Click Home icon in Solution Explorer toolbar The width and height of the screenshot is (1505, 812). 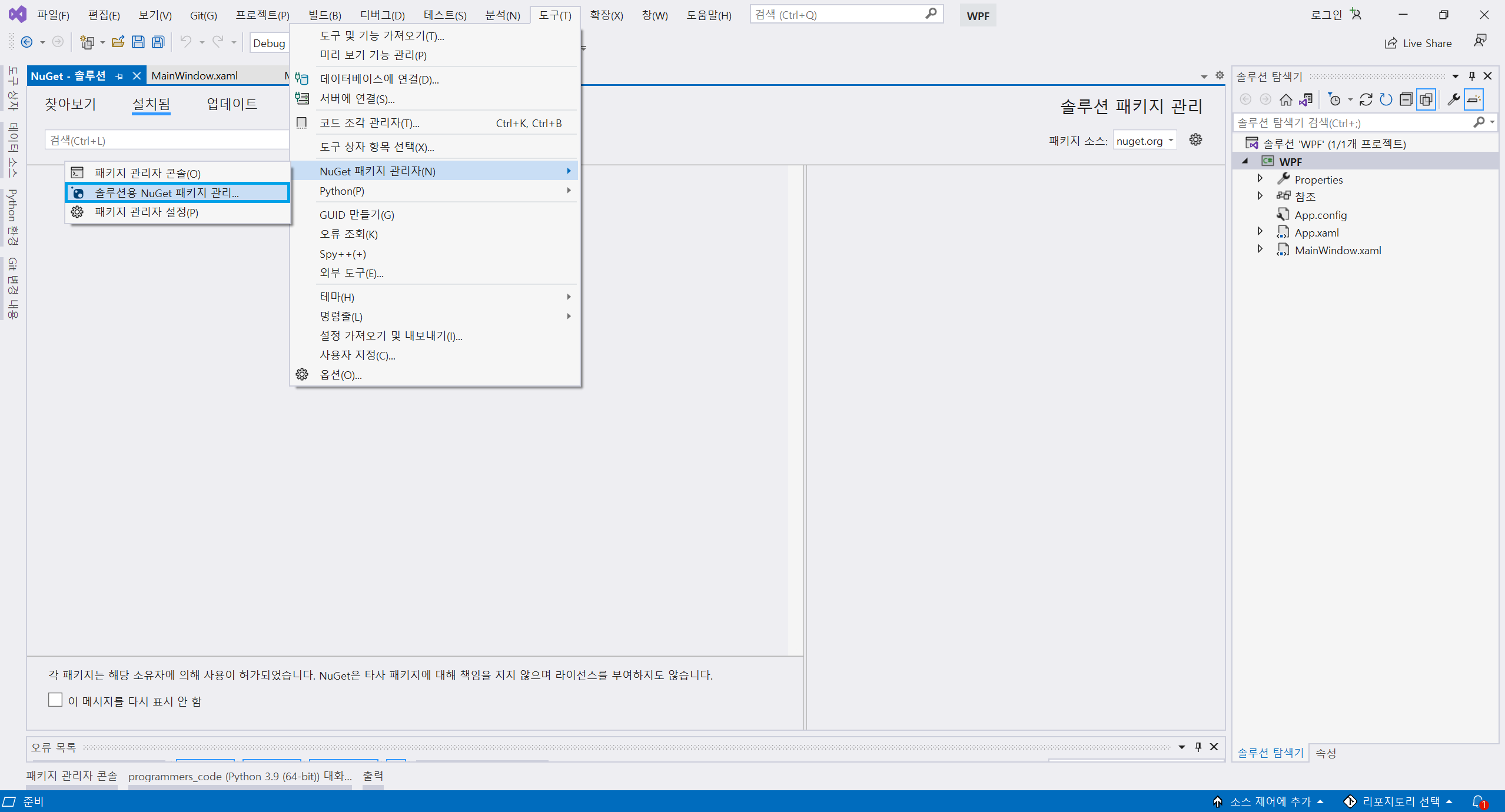[1285, 99]
